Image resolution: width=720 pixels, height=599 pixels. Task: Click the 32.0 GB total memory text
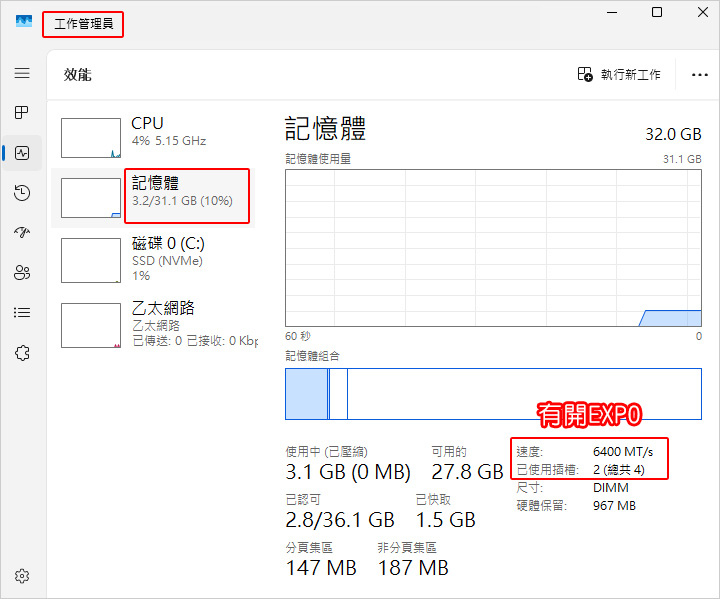pos(673,134)
